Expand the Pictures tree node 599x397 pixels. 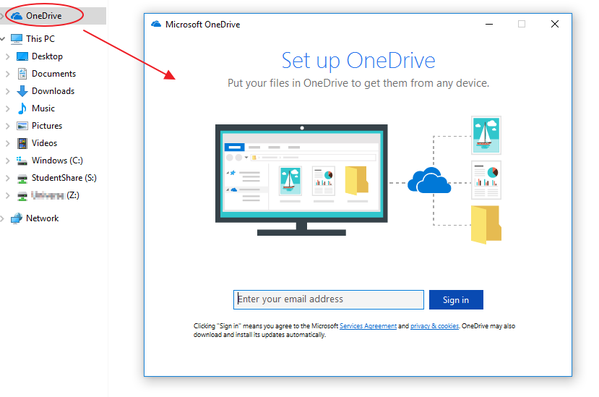8,126
